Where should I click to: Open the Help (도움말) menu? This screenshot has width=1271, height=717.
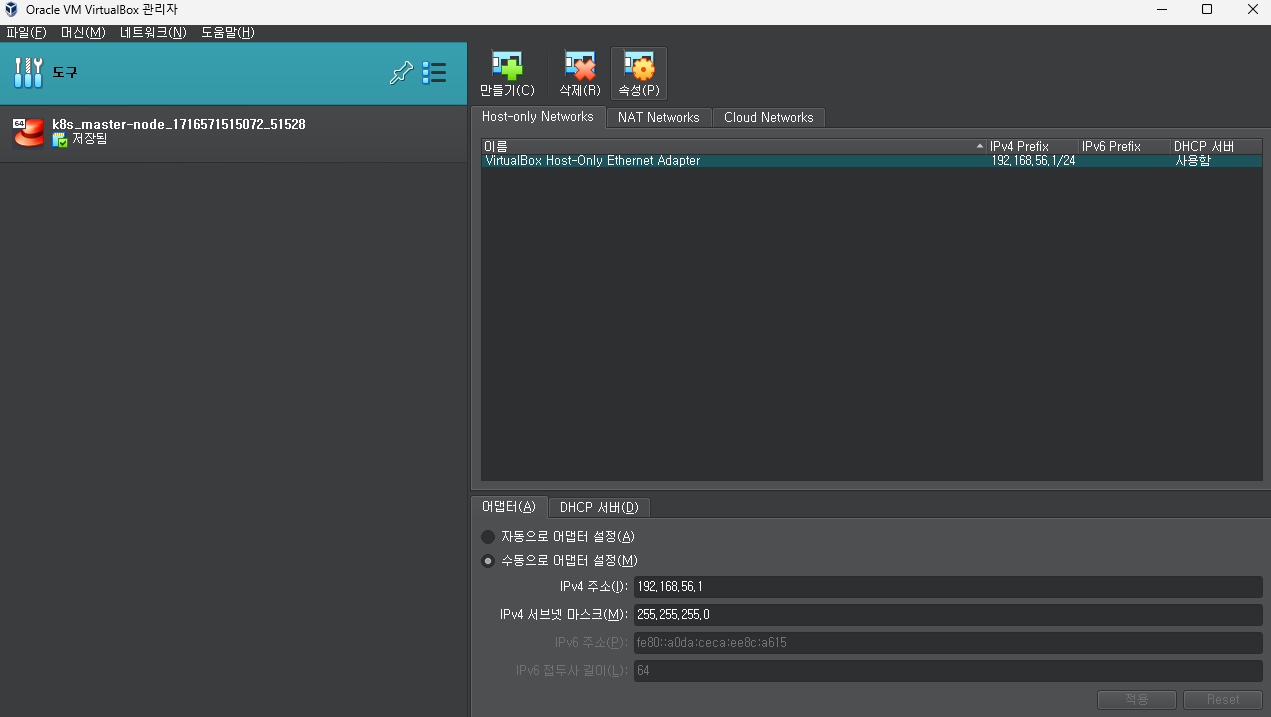click(228, 32)
